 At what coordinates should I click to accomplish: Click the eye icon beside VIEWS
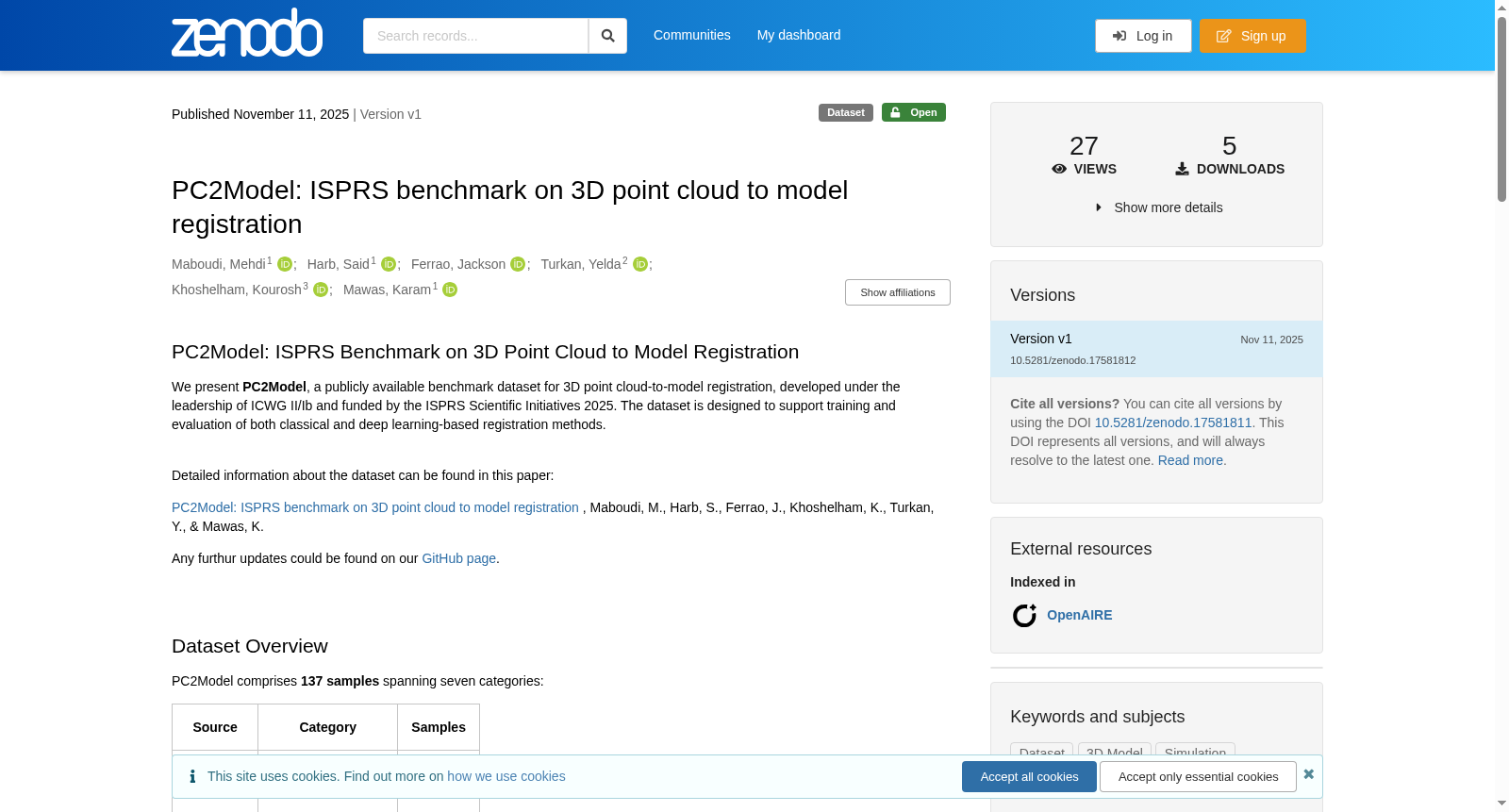1059,169
